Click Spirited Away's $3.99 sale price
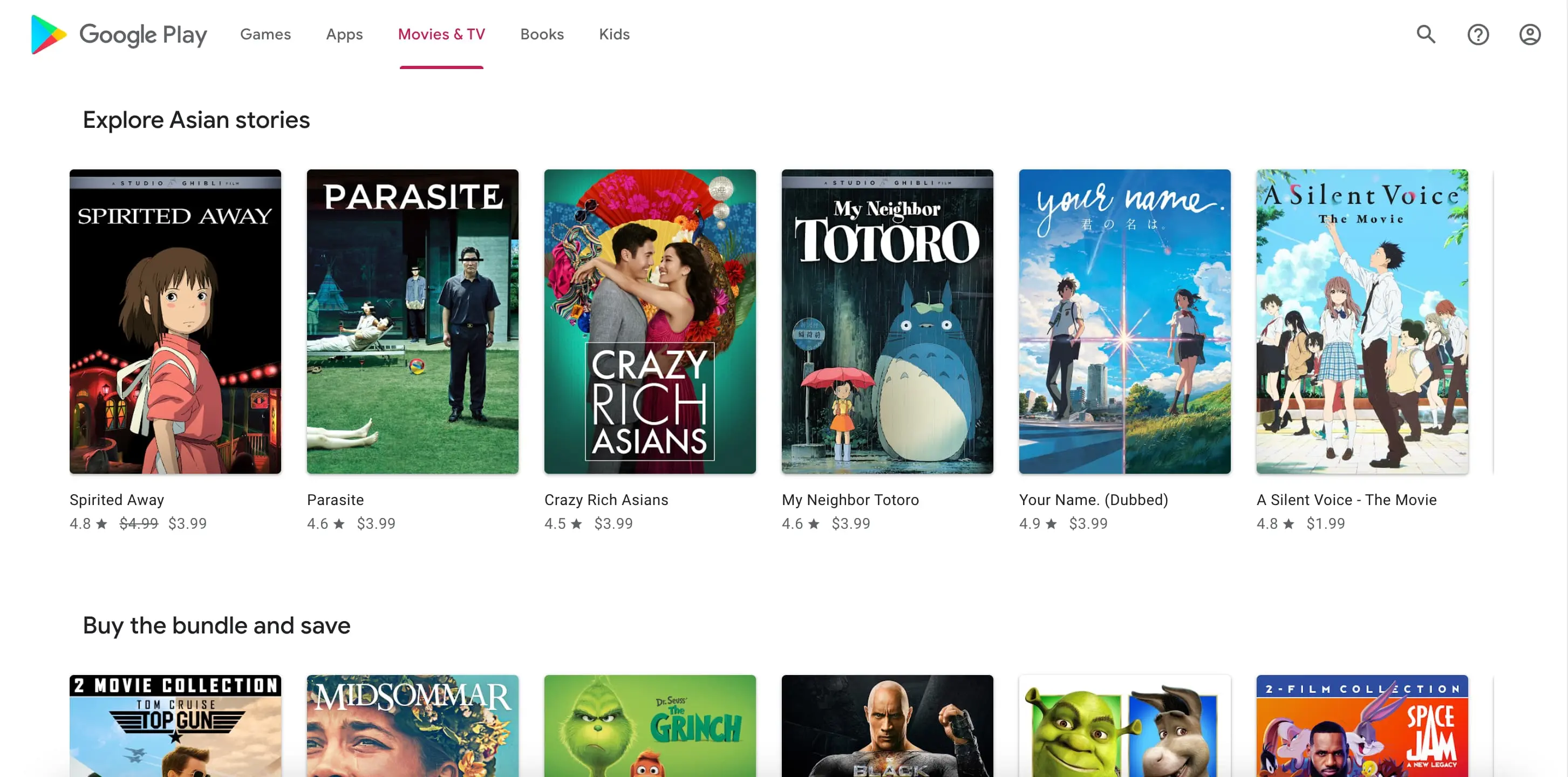The height and width of the screenshot is (777, 1568). tap(187, 524)
